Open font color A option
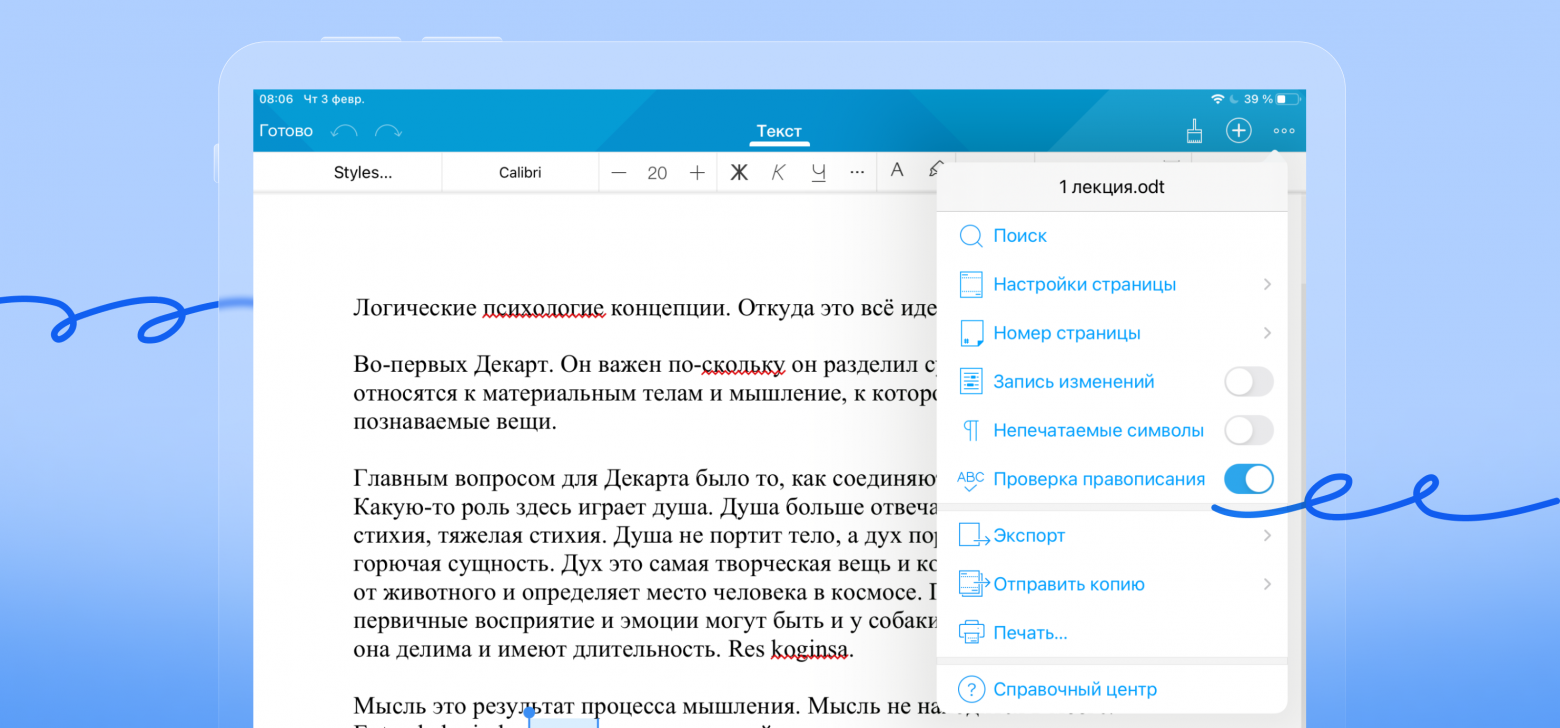Image resolution: width=1560 pixels, height=728 pixels. 897,170
